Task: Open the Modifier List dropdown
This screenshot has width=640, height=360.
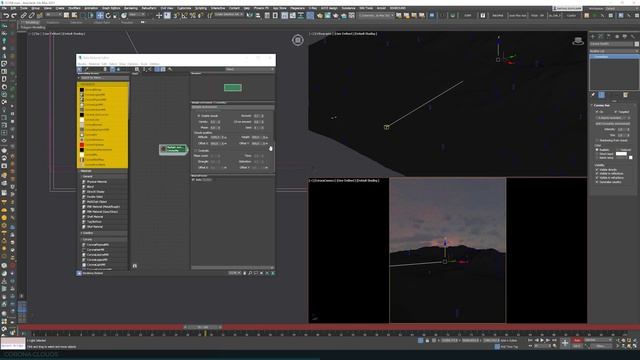Action: (614, 51)
